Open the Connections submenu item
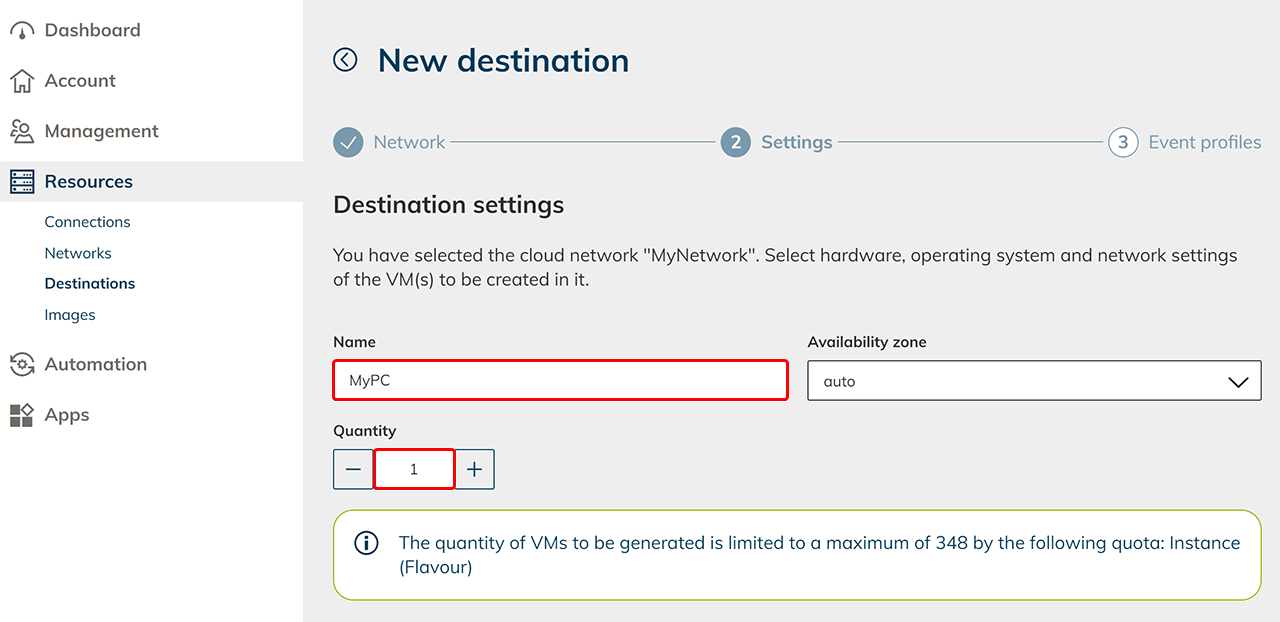This screenshot has height=622, width=1280. 87,222
